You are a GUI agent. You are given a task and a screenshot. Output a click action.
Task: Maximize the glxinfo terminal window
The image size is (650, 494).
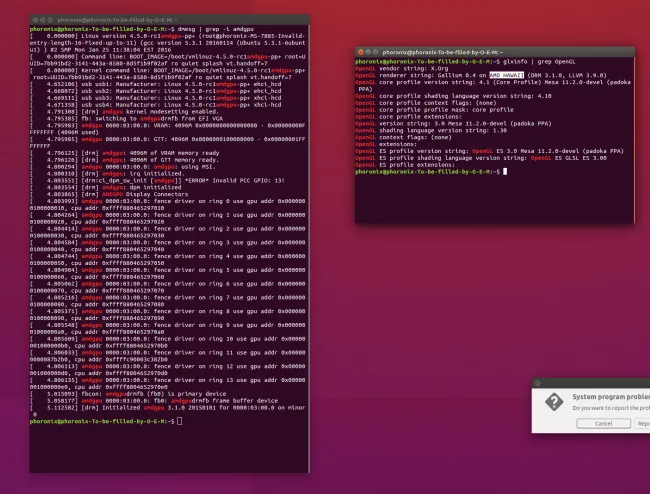pyautogui.click(x=375, y=52)
